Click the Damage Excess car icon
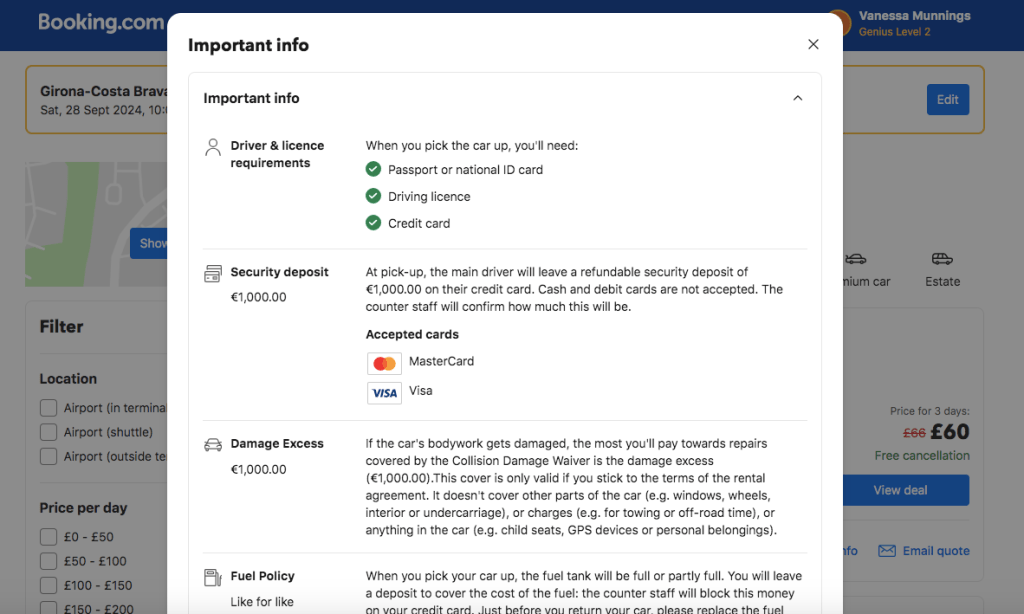 coord(212,444)
